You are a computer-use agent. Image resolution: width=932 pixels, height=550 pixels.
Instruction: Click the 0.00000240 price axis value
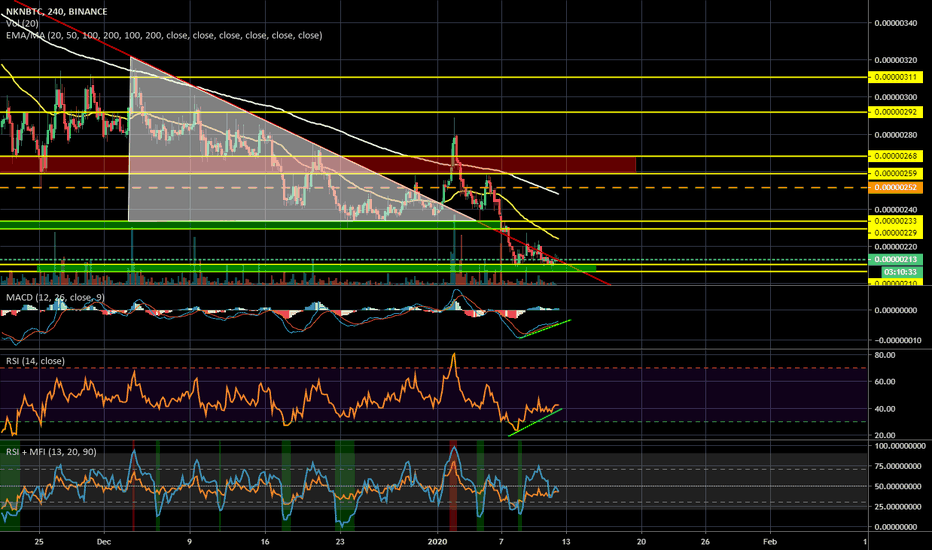pyautogui.click(x=895, y=209)
